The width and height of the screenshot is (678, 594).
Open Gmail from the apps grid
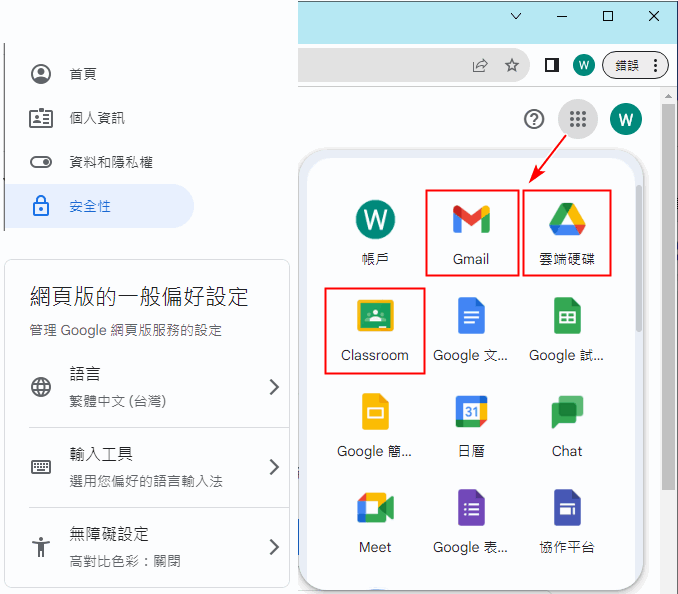(471, 232)
